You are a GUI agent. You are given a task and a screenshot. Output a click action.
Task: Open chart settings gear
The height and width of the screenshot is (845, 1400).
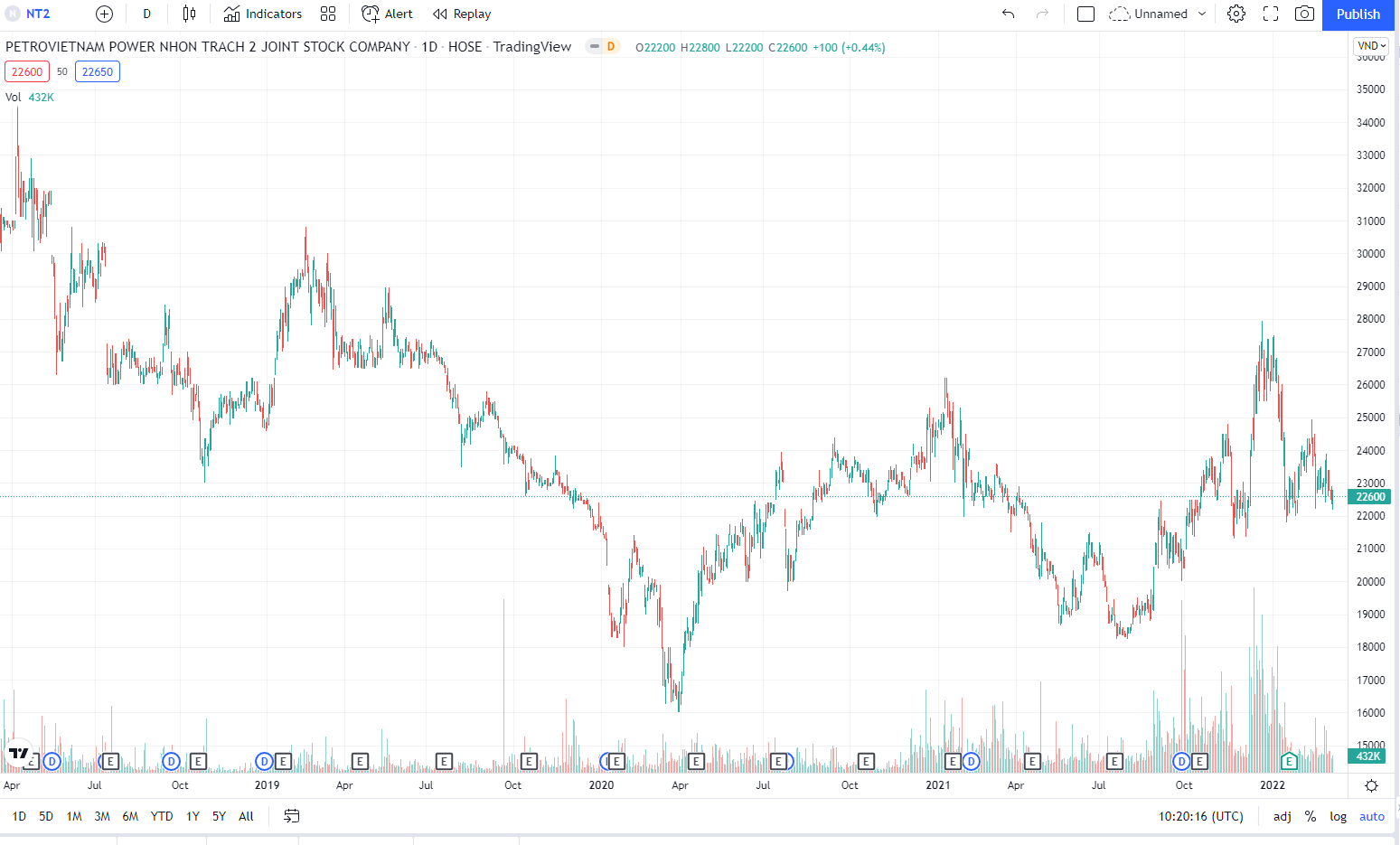pos(1236,14)
